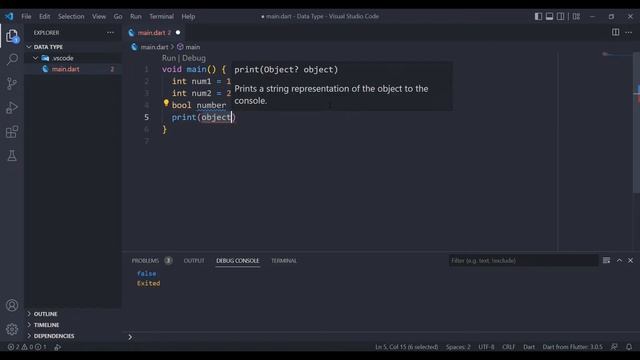Open the debug console view options icon
This screenshot has width=640, height=360.
click(606, 260)
